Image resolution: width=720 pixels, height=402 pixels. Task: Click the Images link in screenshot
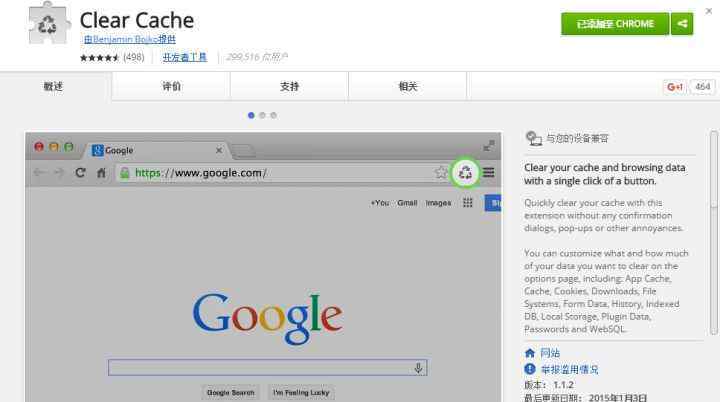438,203
